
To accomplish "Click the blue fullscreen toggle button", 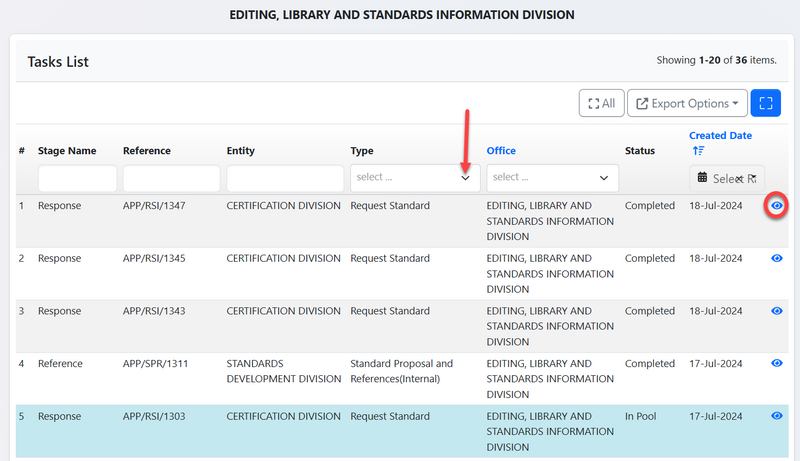I will point(765,103).
